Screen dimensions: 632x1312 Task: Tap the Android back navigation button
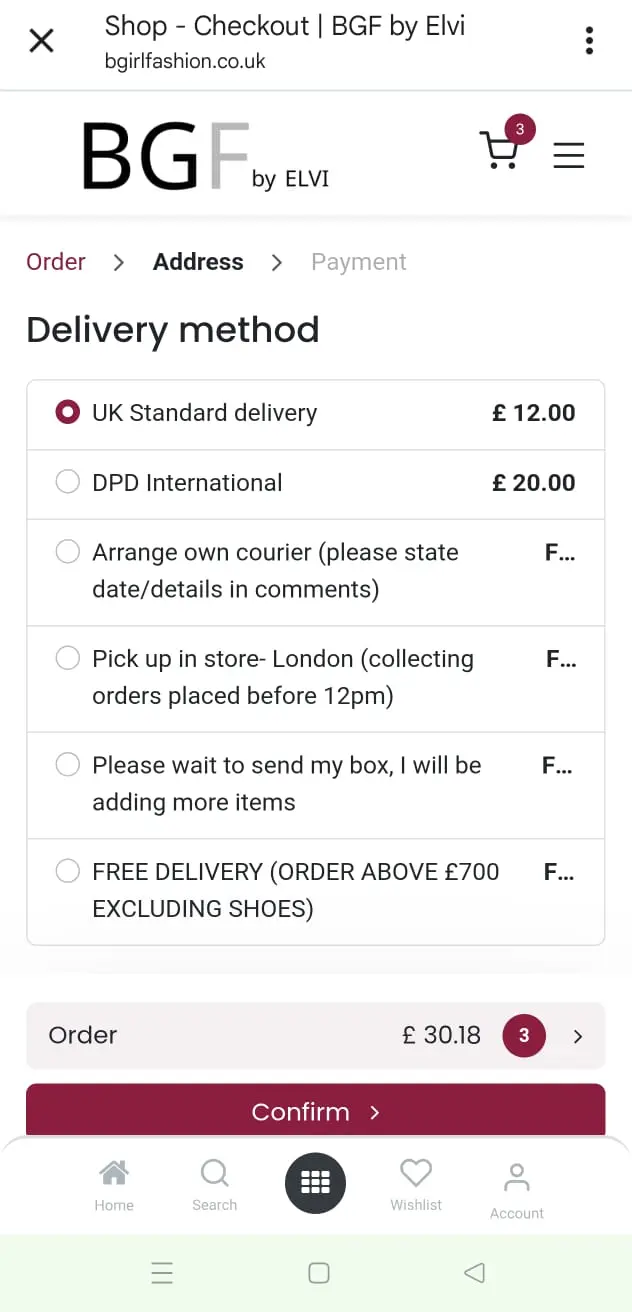point(474,1272)
